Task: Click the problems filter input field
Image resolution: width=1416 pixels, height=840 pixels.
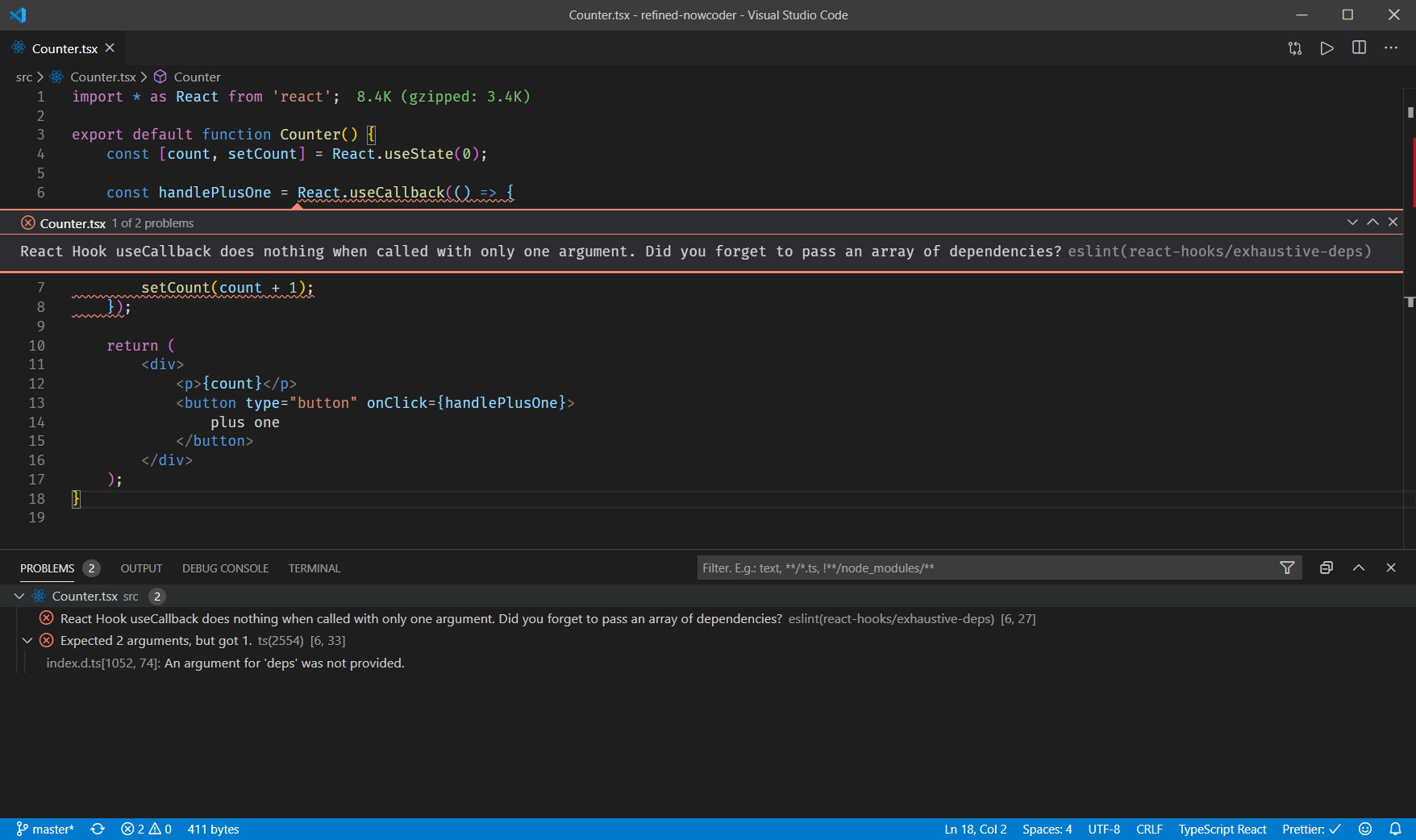Action: tap(968, 568)
